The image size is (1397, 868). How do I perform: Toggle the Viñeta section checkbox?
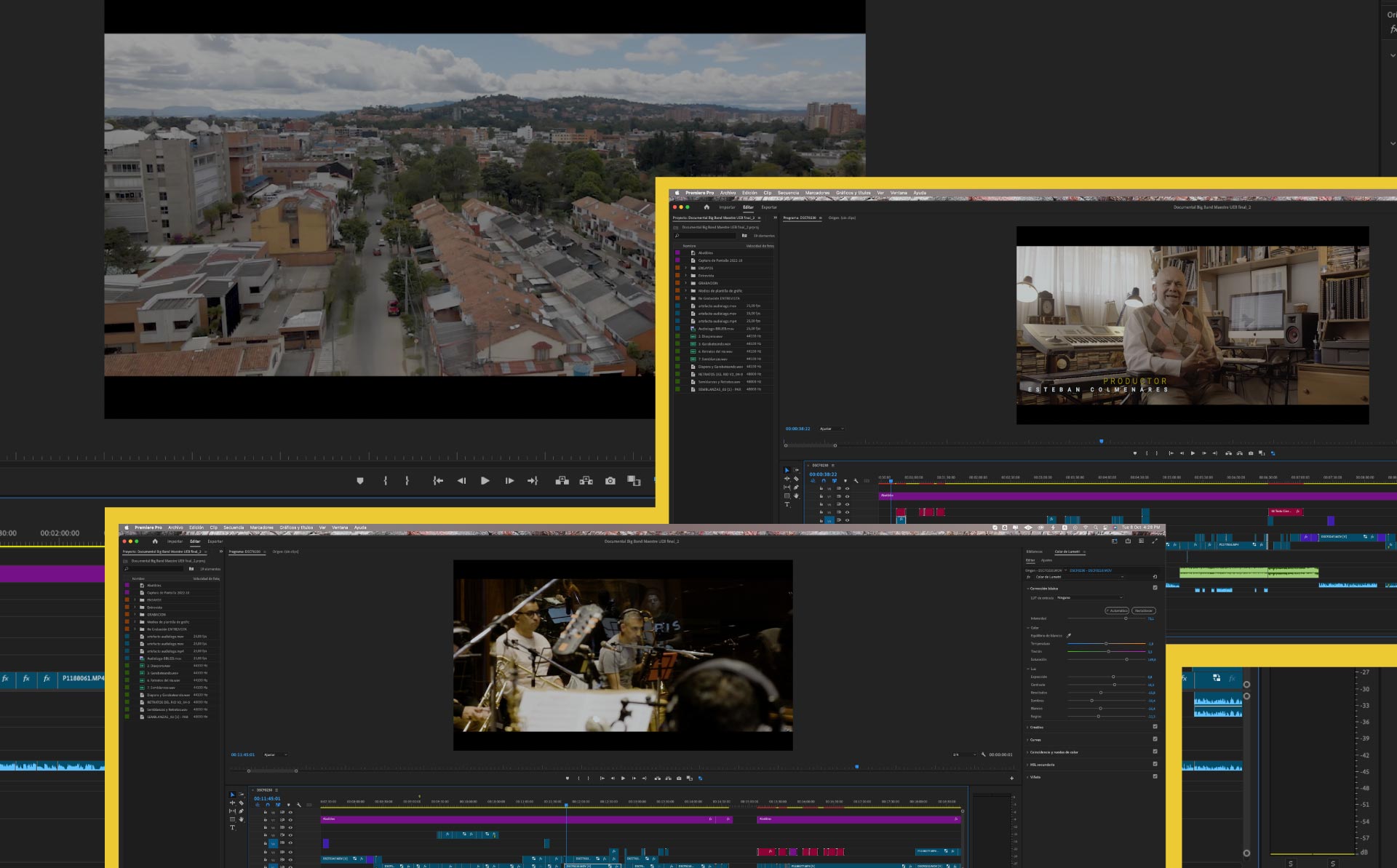1155,776
